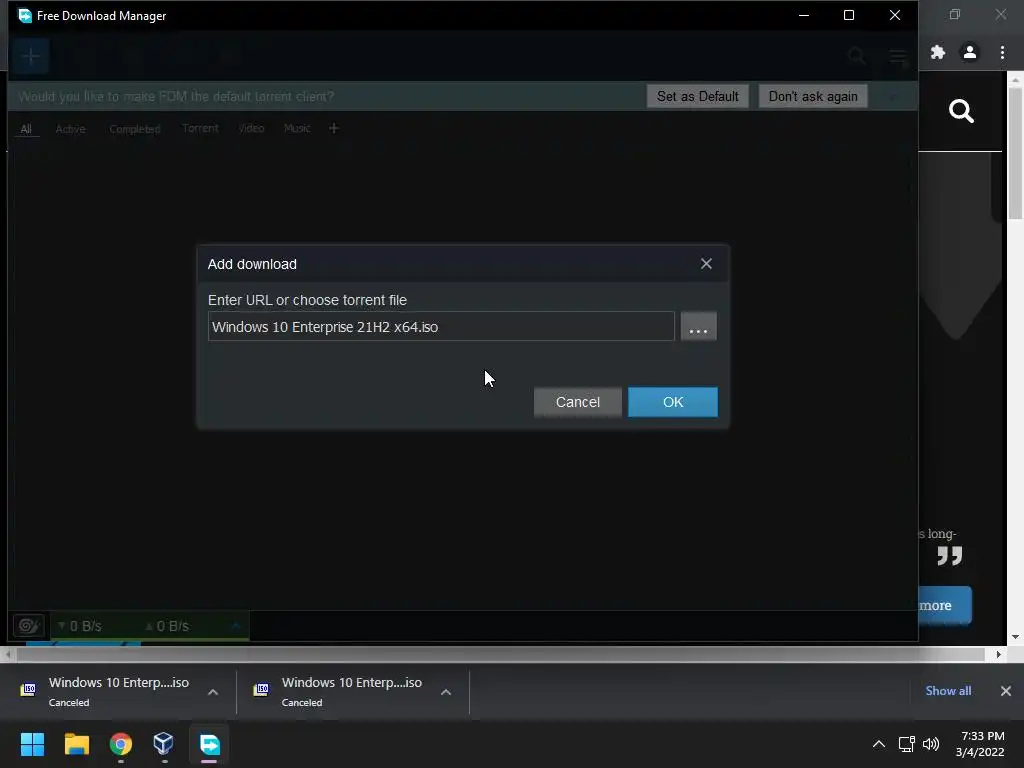
Task: Choose Don't ask again
Action: pos(812,96)
